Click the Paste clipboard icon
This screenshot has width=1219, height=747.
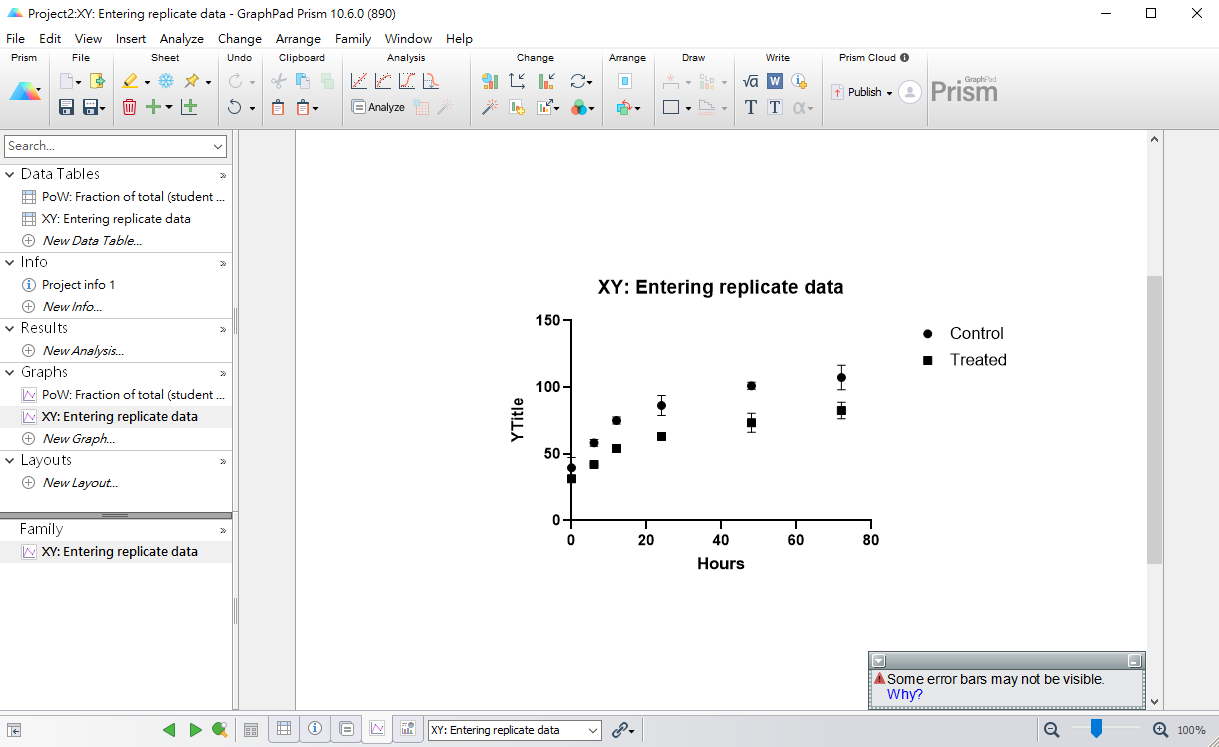point(279,107)
